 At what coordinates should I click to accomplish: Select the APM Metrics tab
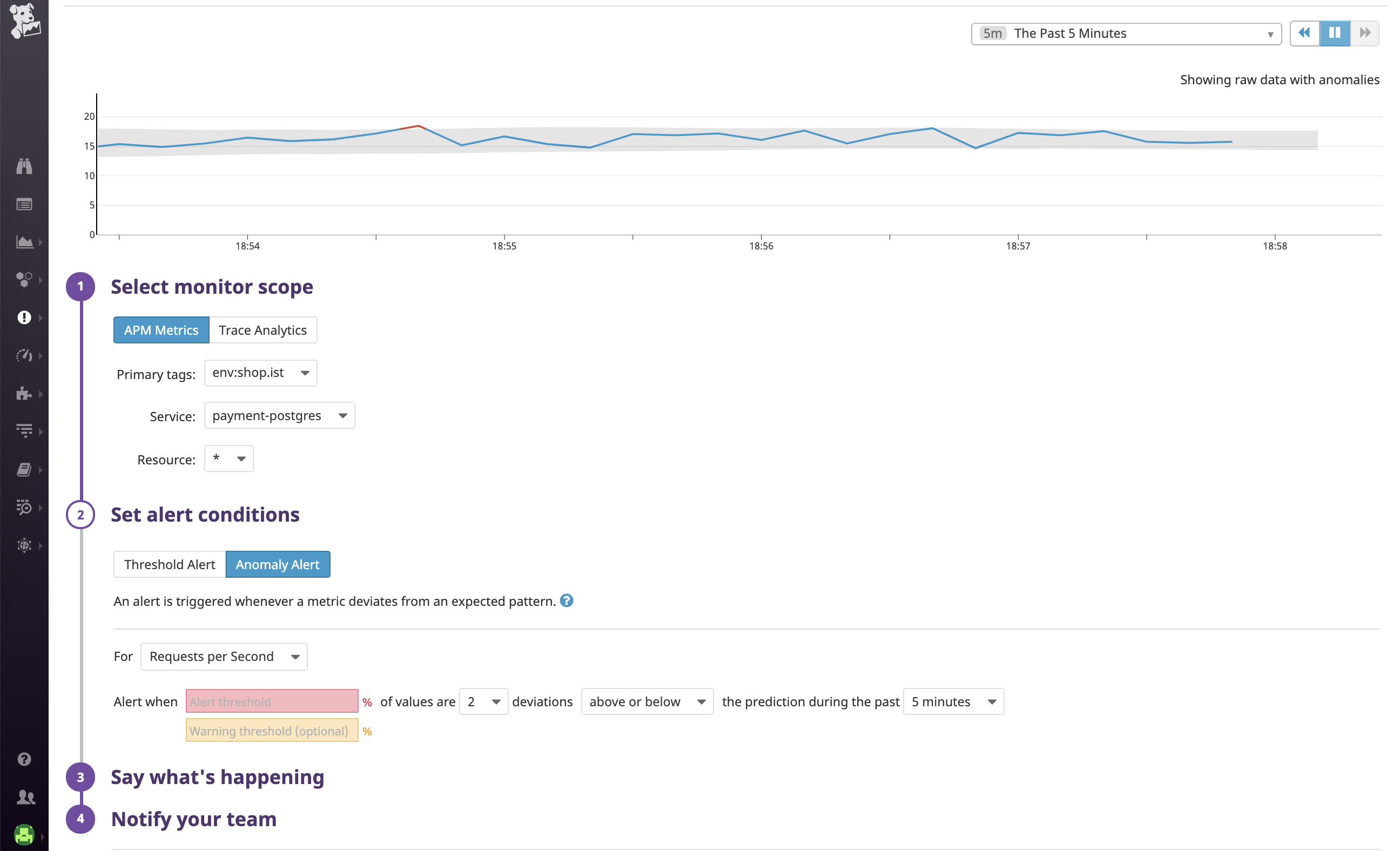click(x=161, y=330)
